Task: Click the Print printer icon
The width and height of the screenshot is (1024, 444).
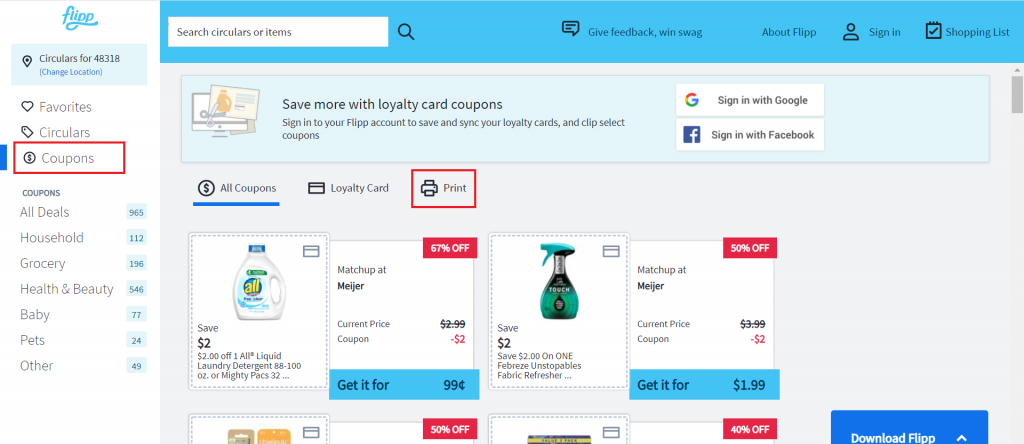Action: pos(429,188)
